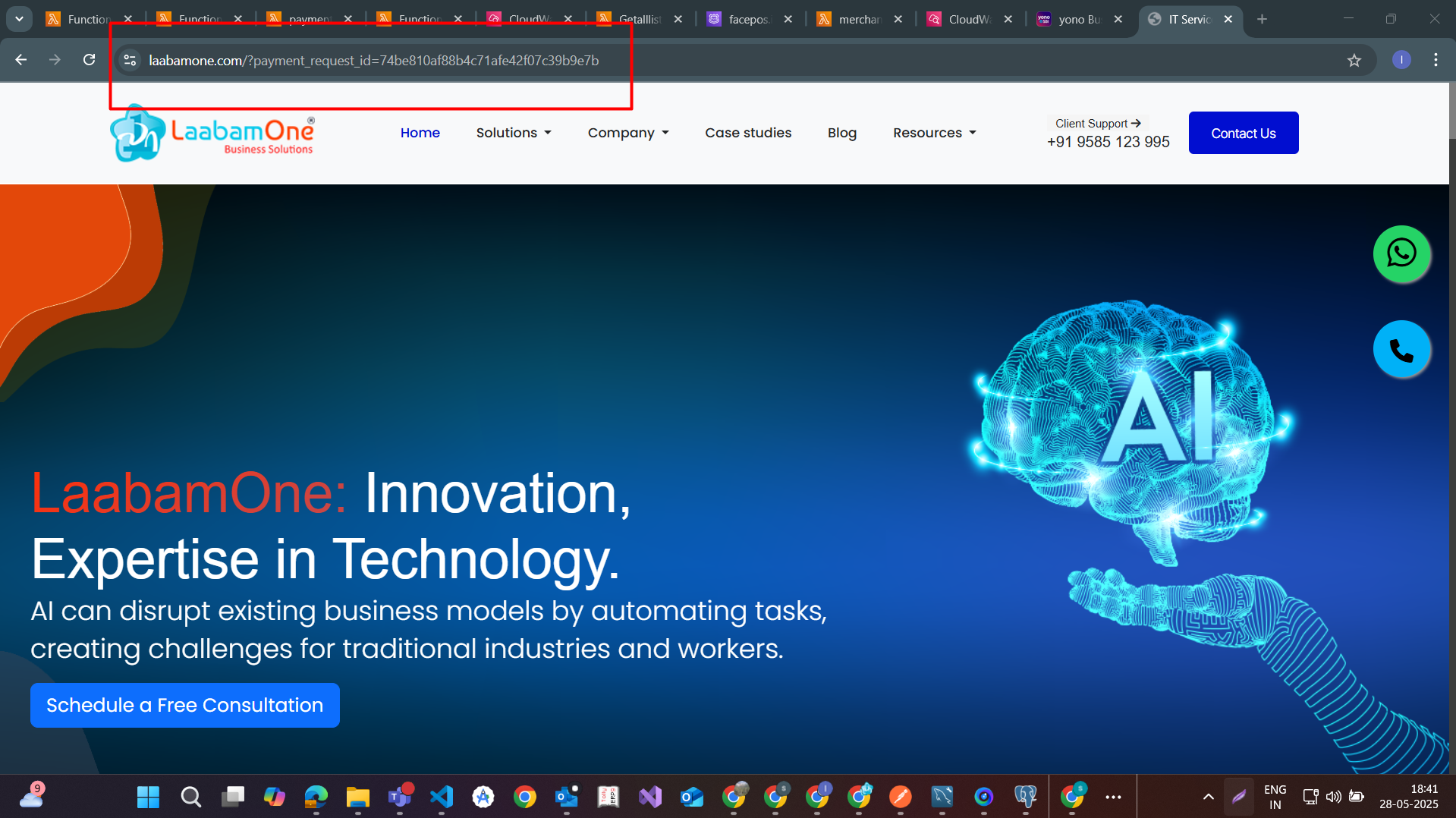Open the Blog page

coord(842,133)
